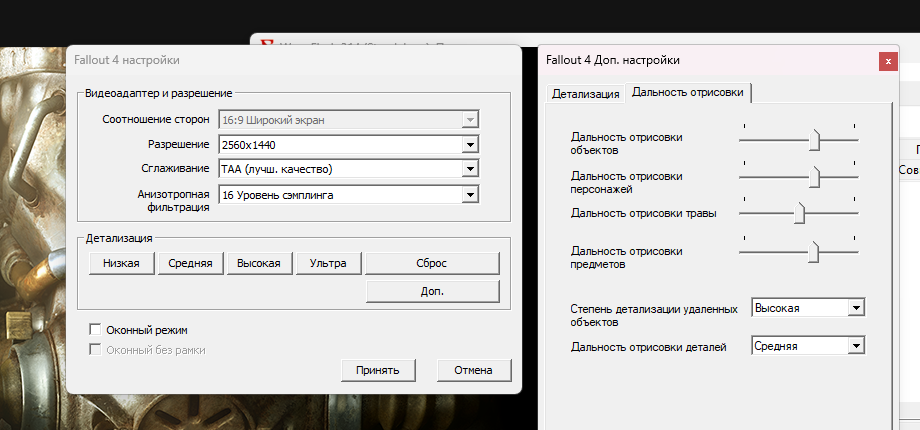
Task: Select the Дальность отрисовки tab
Action: pos(688,92)
